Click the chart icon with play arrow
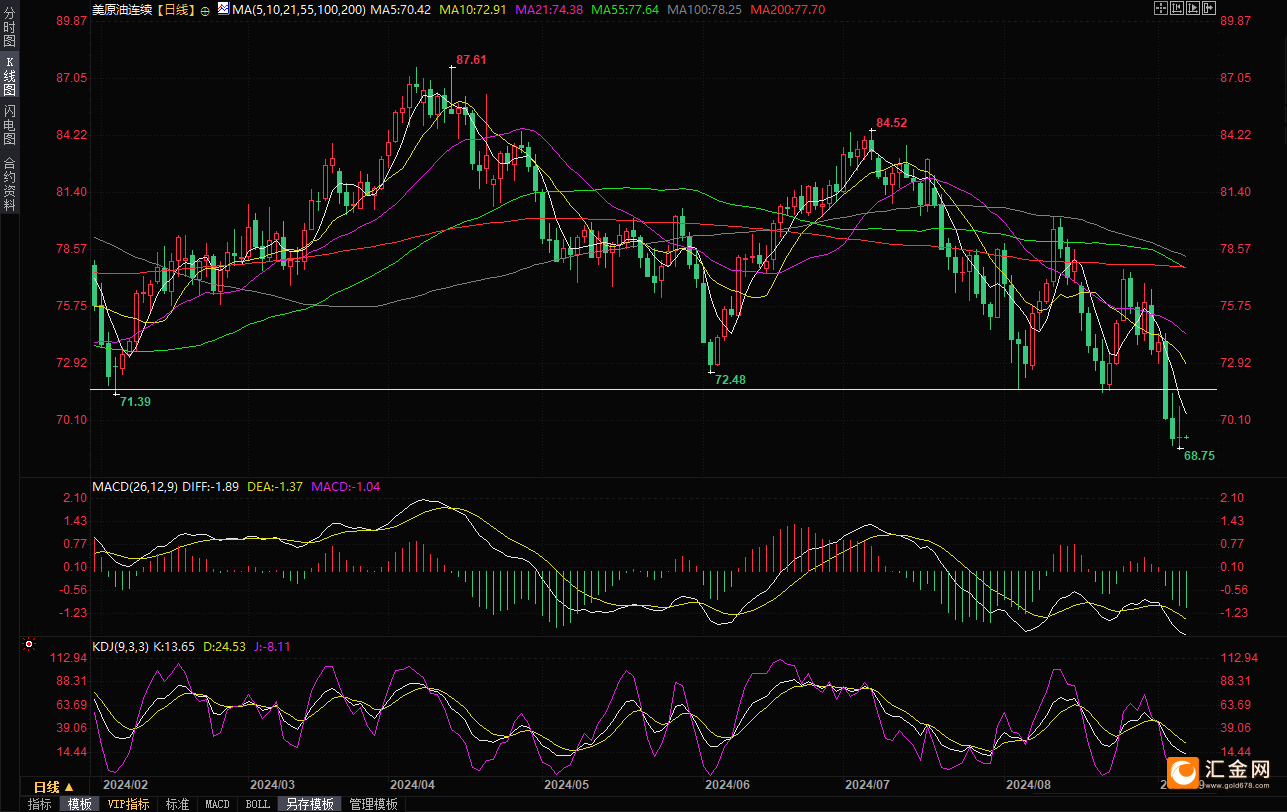This screenshot has height=812, width=1287. pos(1193,8)
